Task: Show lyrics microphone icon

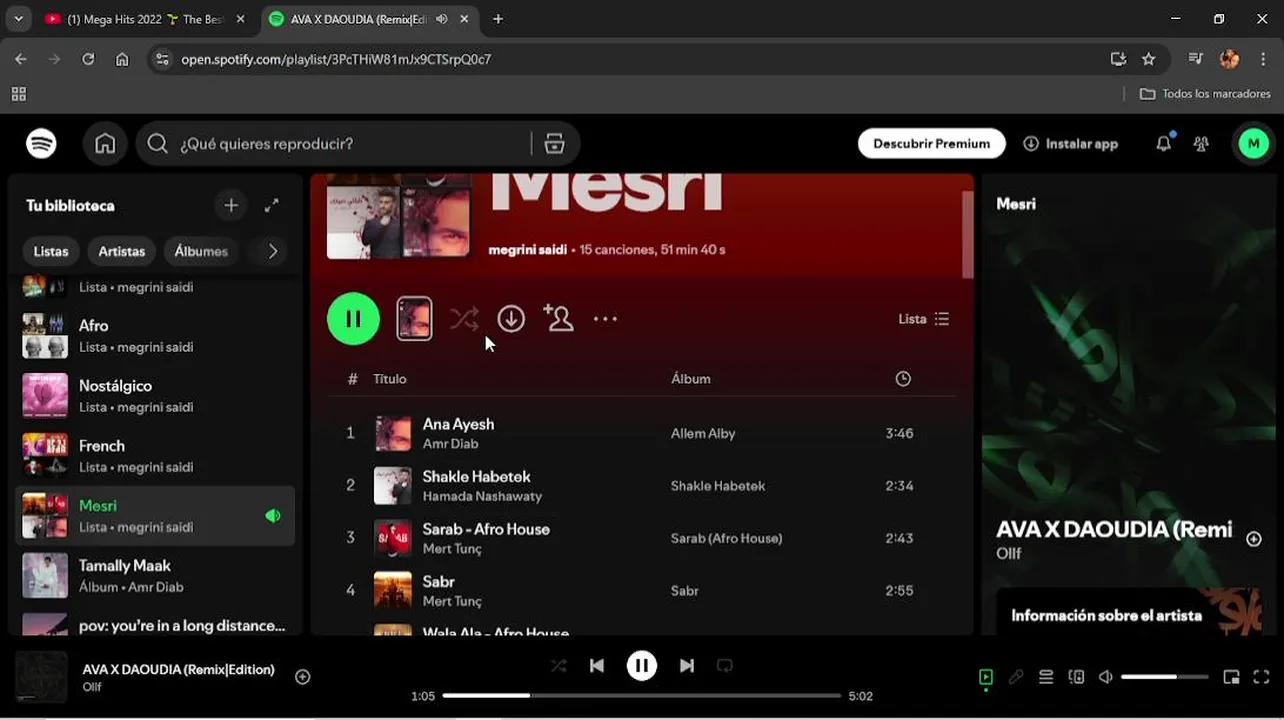Action: 1016,677
